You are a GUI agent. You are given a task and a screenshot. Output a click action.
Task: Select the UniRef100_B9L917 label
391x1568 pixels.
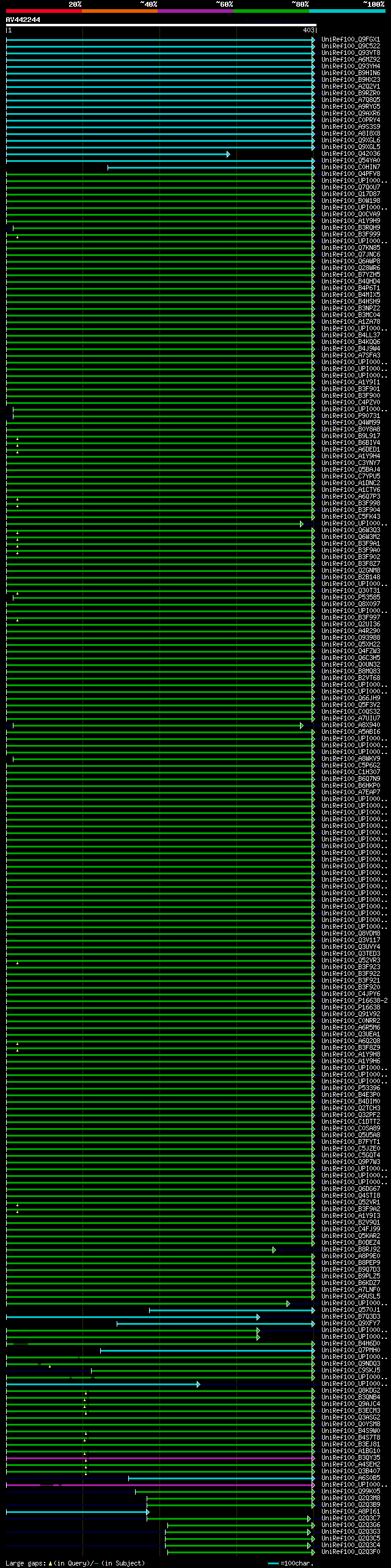[351, 436]
